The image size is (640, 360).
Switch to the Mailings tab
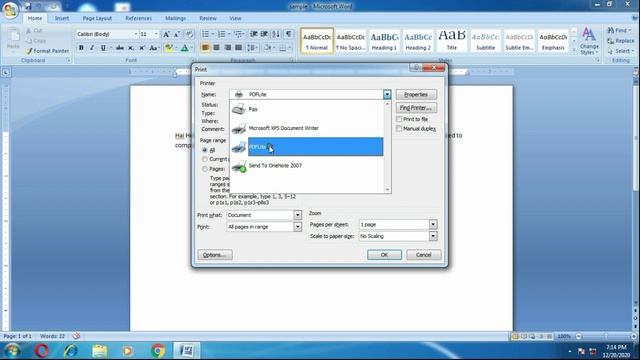[x=176, y=18]
